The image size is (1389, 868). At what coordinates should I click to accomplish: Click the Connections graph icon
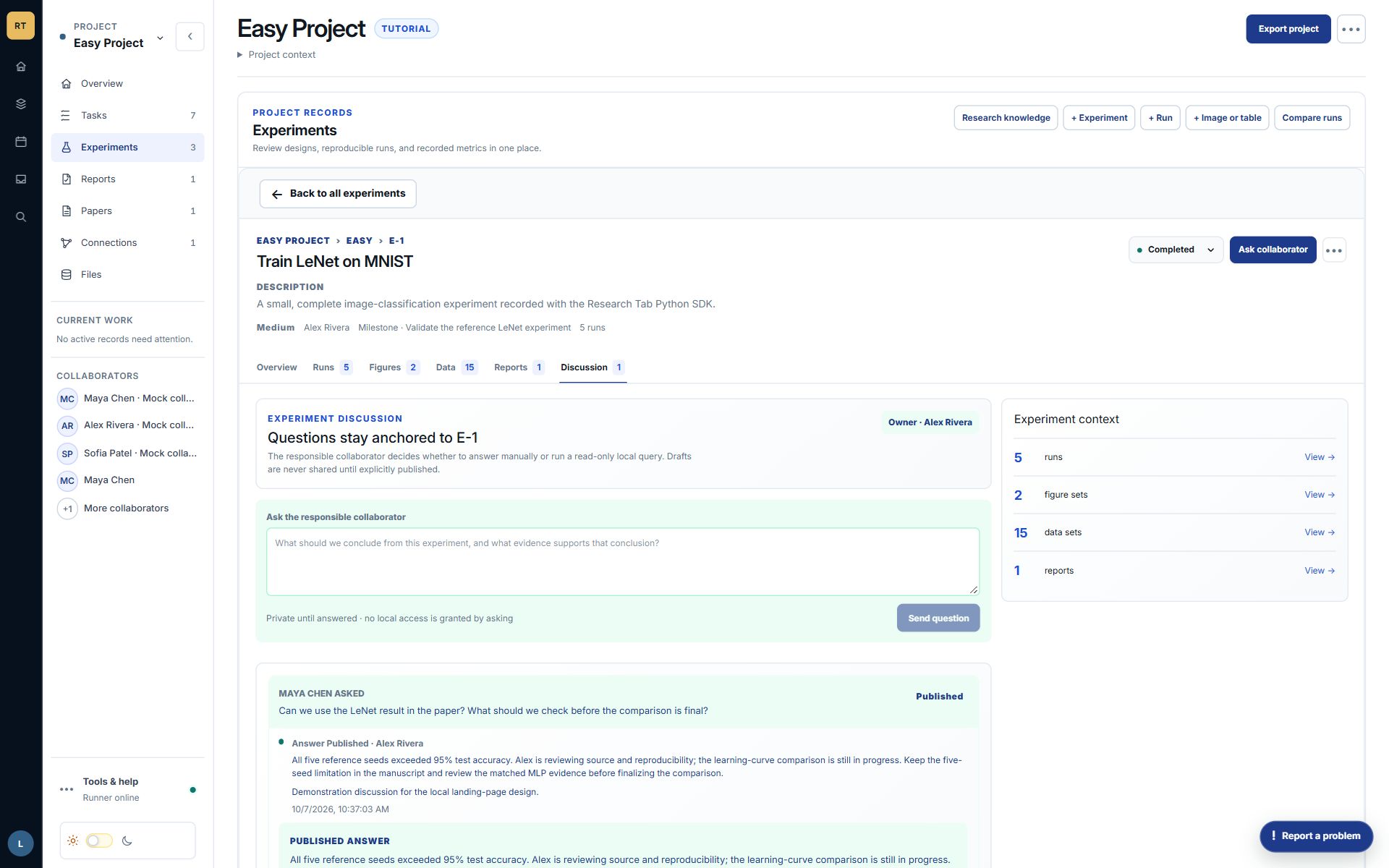67,243
